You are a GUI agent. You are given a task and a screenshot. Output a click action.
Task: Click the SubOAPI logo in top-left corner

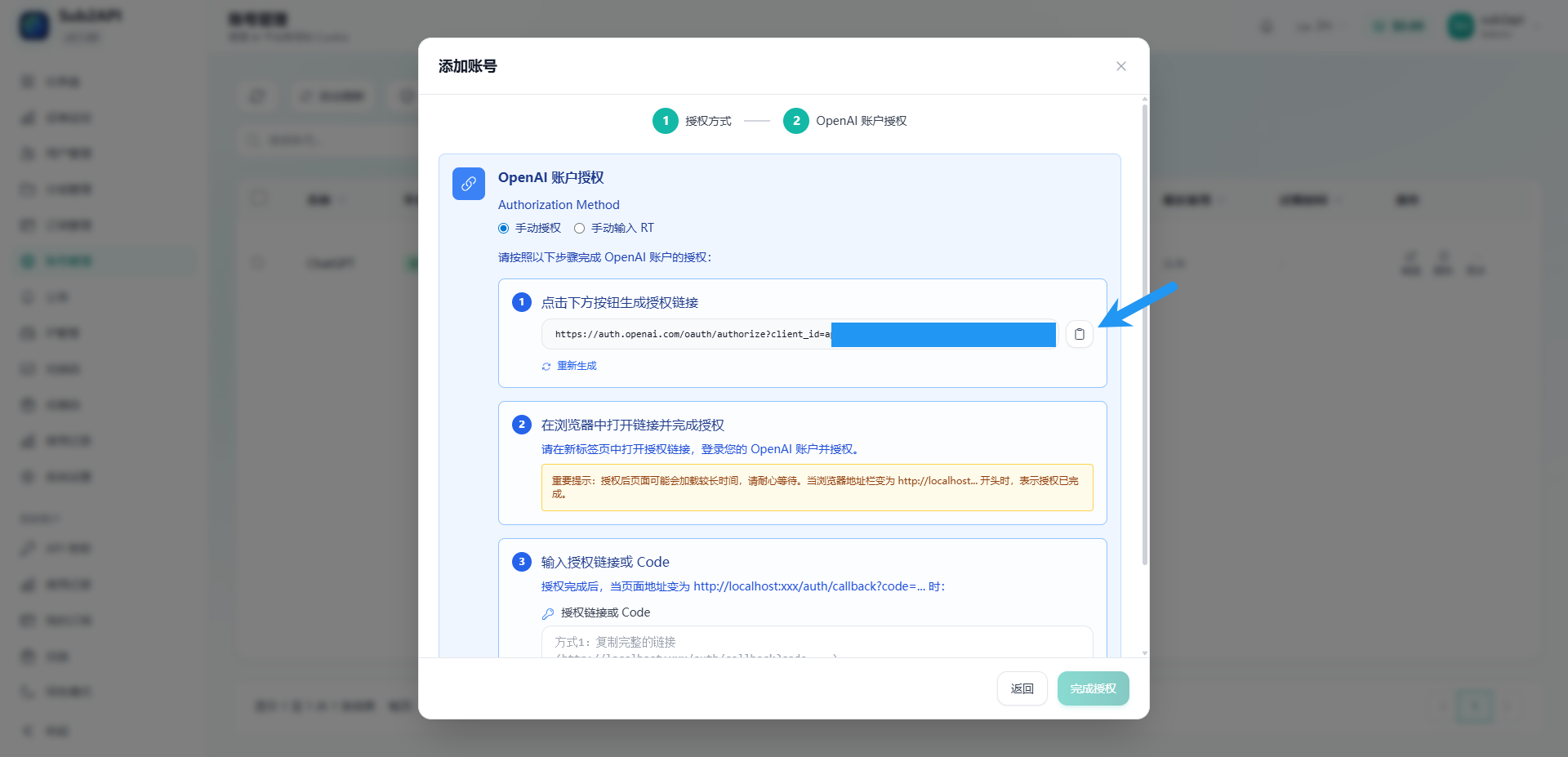33,25
